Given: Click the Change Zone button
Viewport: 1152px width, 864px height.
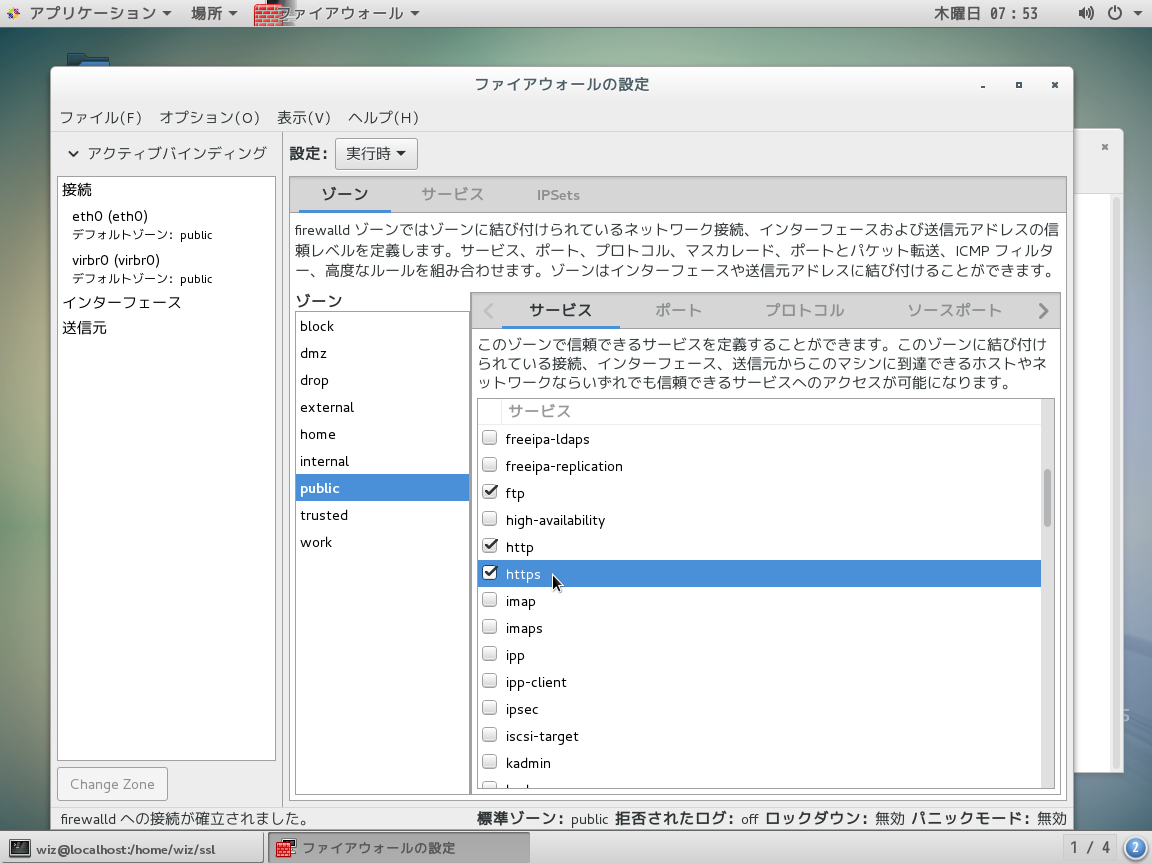Looking at the screenshot, I should 112,784.
